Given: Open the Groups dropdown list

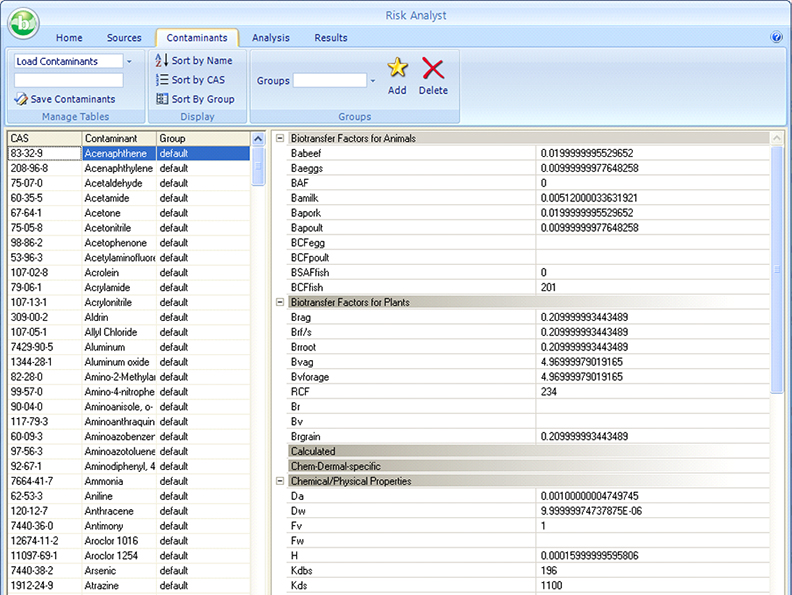Looking at the screenshot, I should [x=373, y=81].
